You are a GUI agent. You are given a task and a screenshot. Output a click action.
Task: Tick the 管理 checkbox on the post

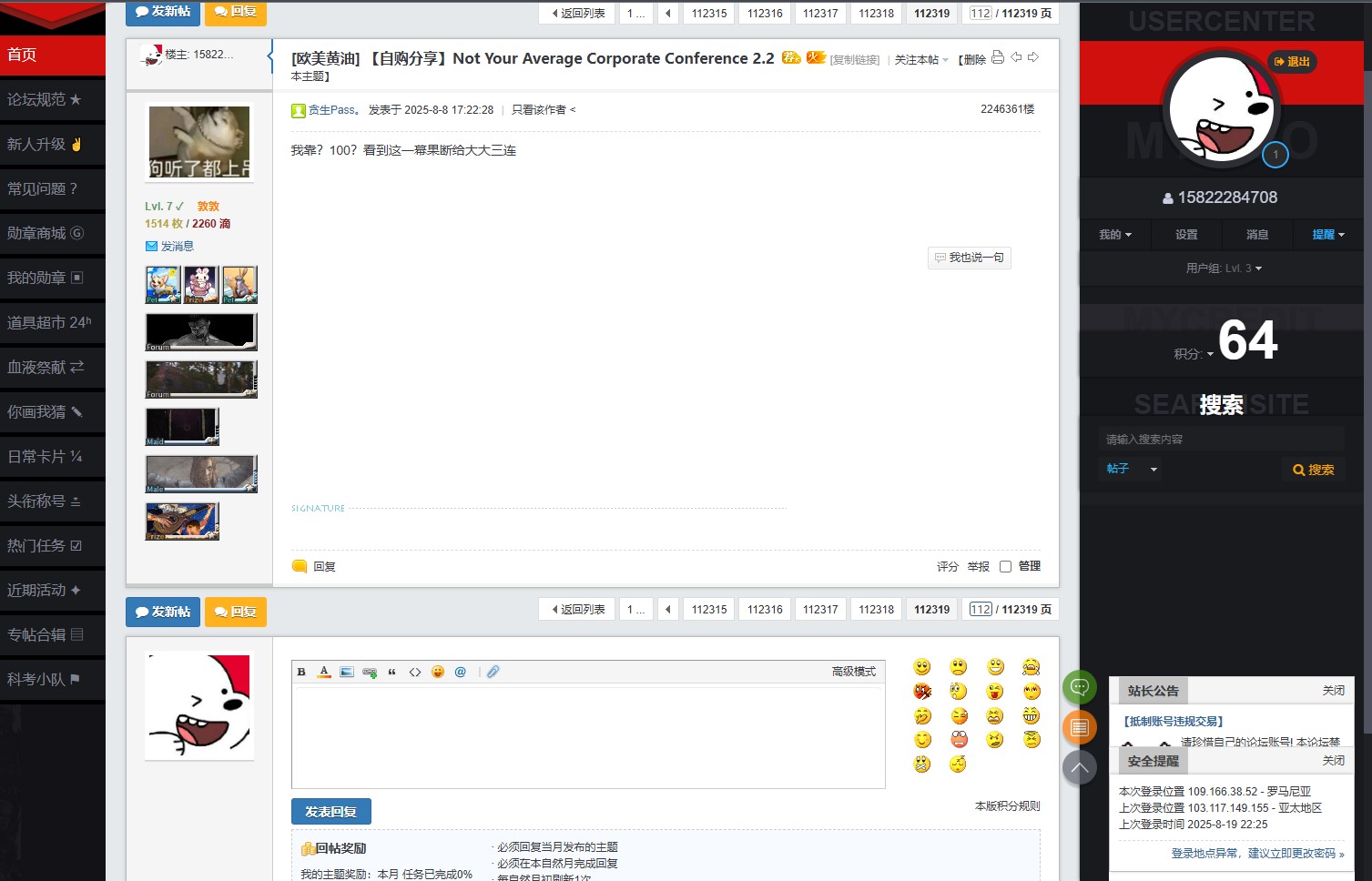(1005, 566)
